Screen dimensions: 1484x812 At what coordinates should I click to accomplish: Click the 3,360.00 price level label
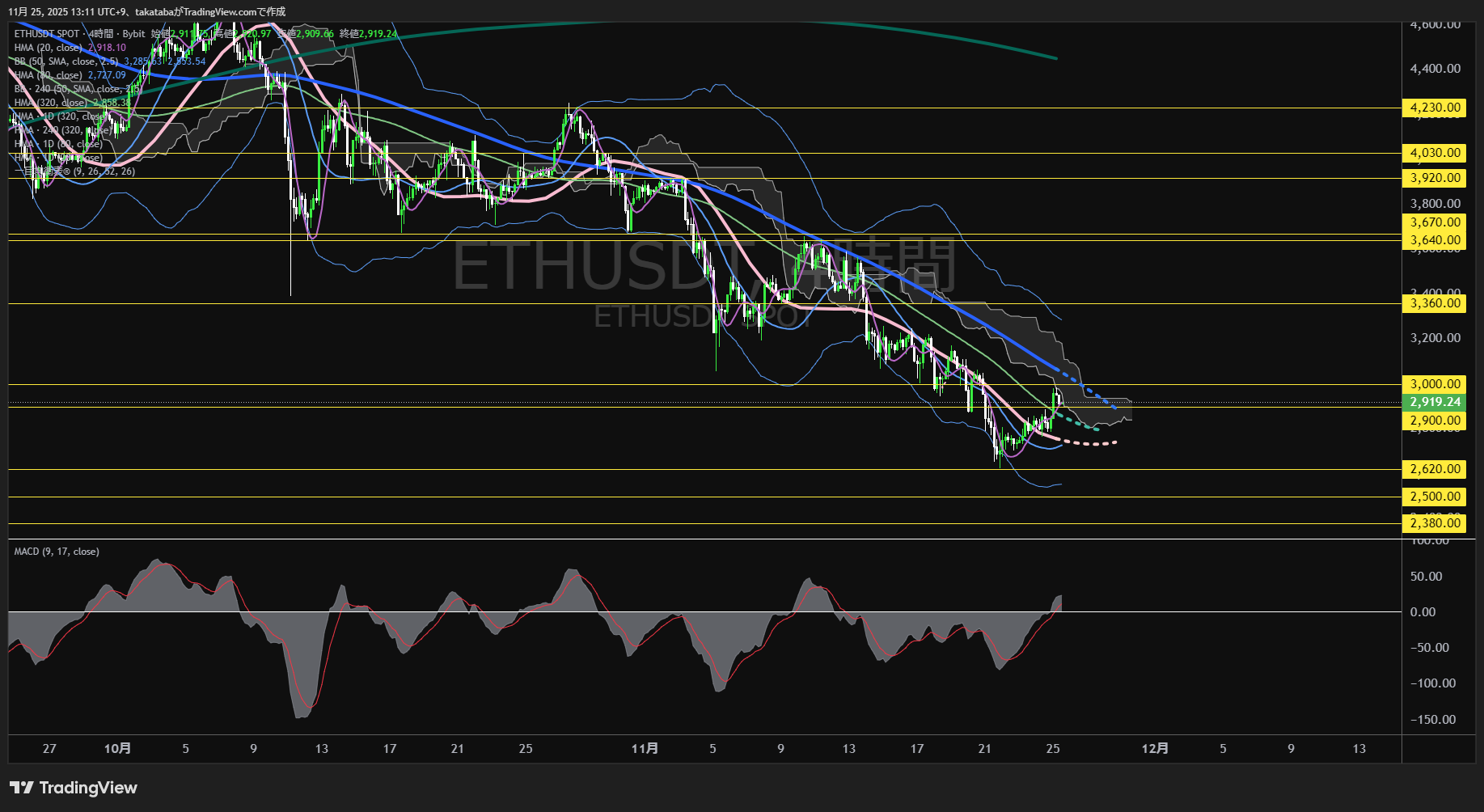pyautogui.click(x=1434, y=302)
